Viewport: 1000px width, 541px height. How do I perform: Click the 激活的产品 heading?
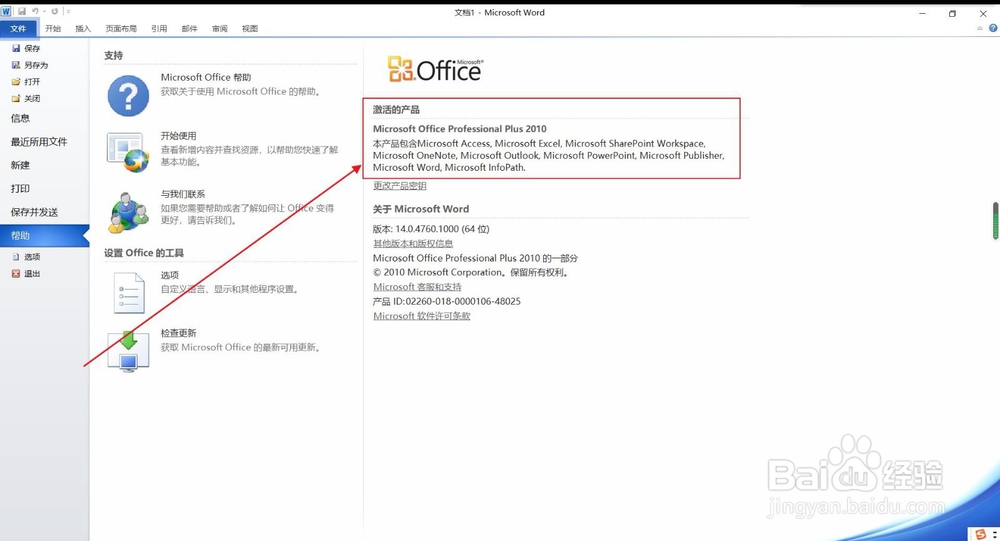[396, 110]
